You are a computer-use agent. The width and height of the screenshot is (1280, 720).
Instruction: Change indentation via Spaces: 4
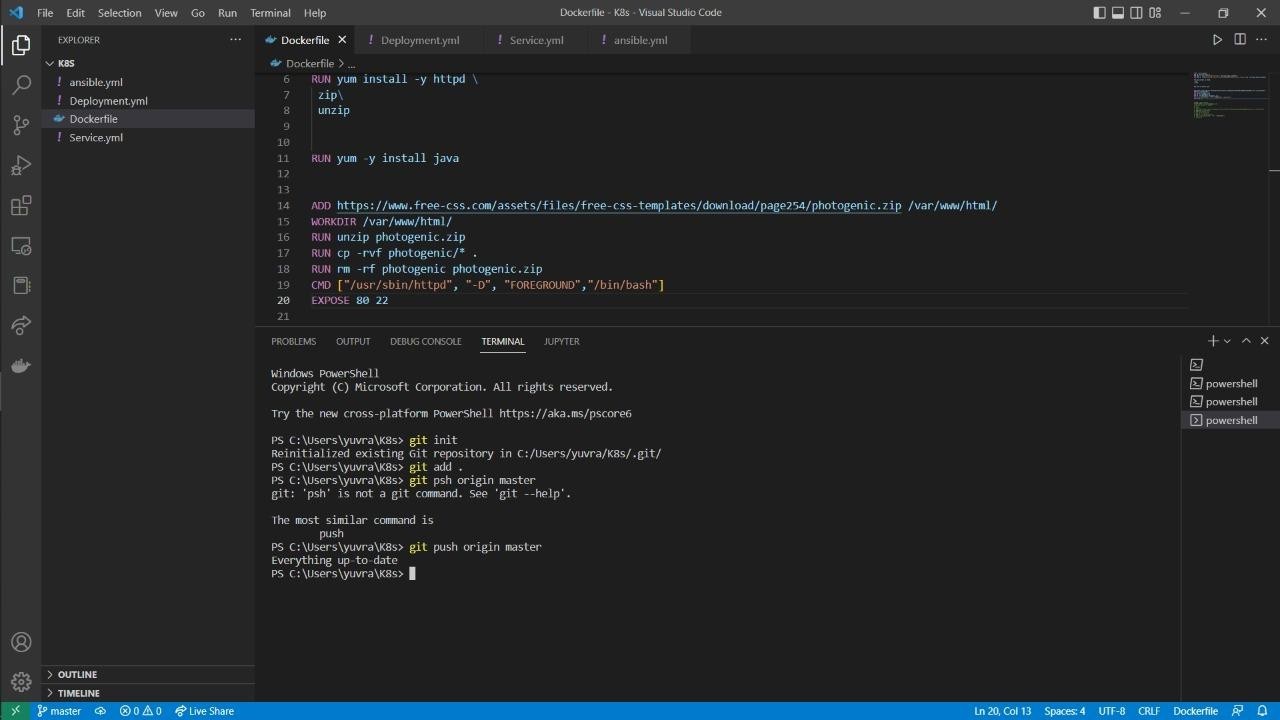click(1064, 711)
